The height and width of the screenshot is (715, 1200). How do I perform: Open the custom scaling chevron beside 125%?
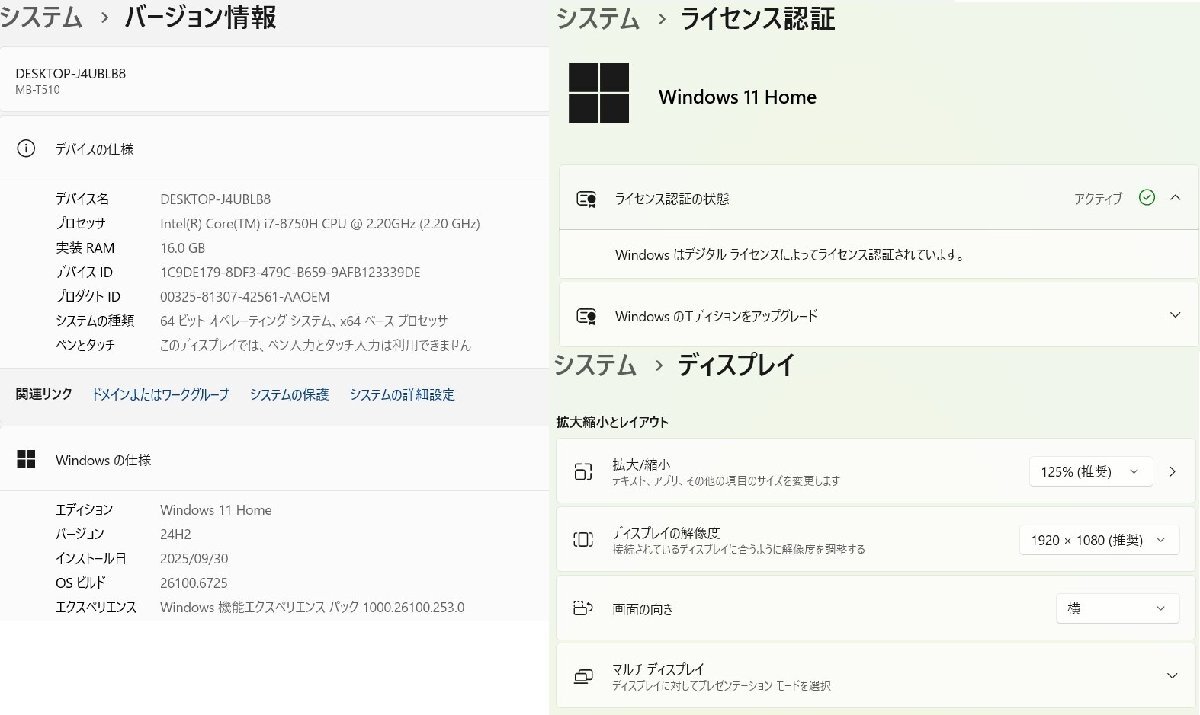(x=1173, y=472)
